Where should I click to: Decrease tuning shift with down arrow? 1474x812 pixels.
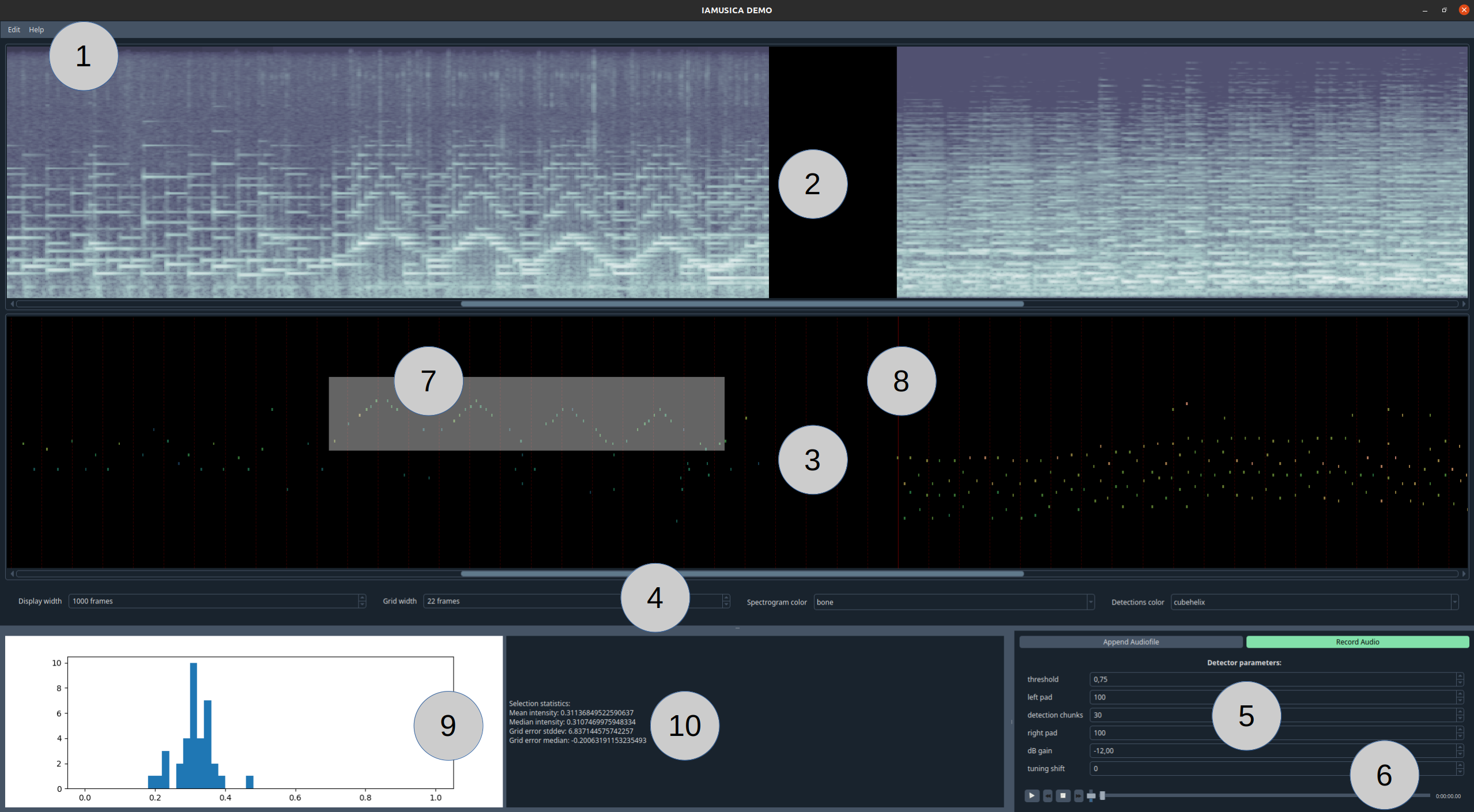(x=1460, y=772)
